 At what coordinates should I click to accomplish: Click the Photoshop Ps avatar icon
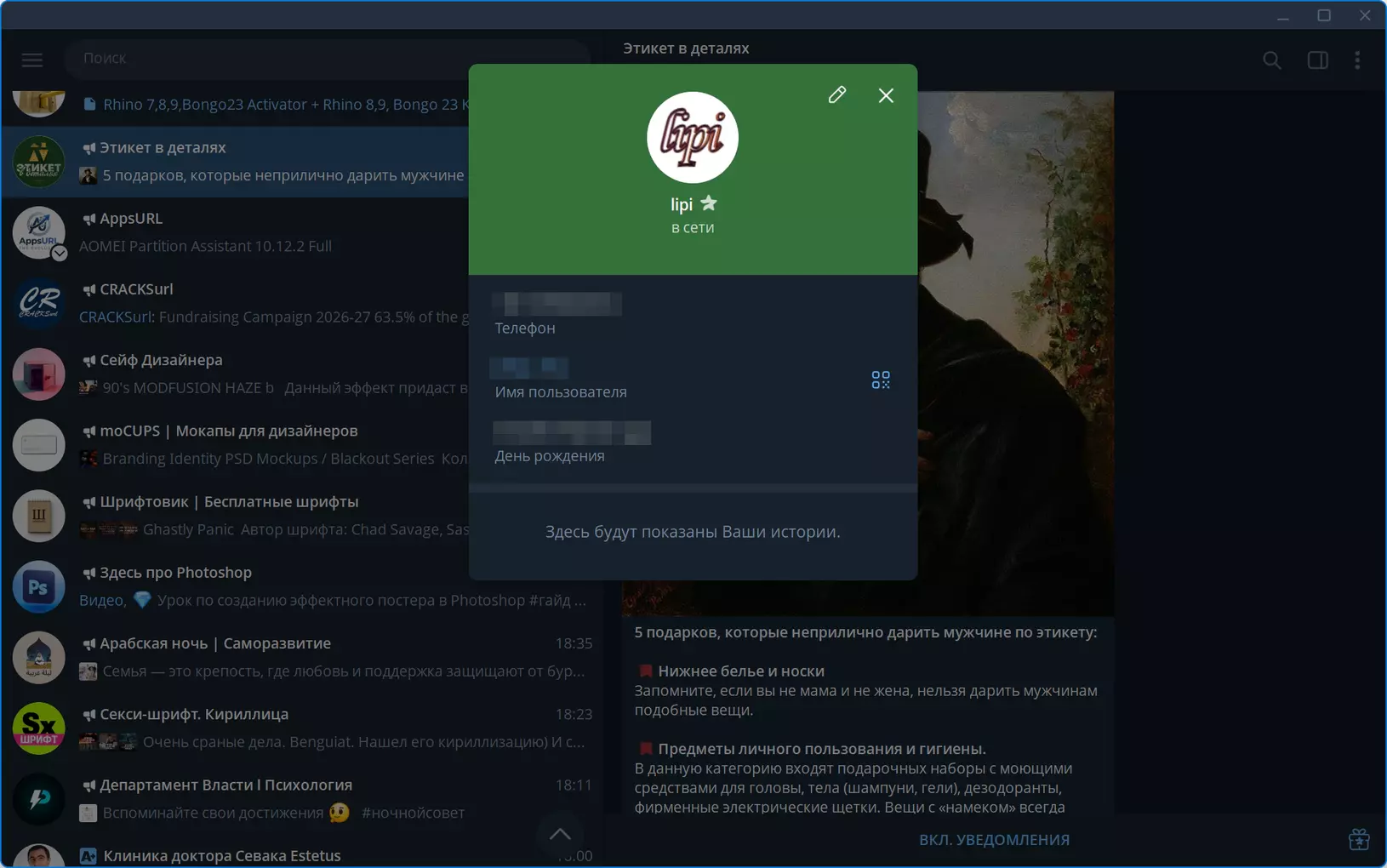(38, 586)
